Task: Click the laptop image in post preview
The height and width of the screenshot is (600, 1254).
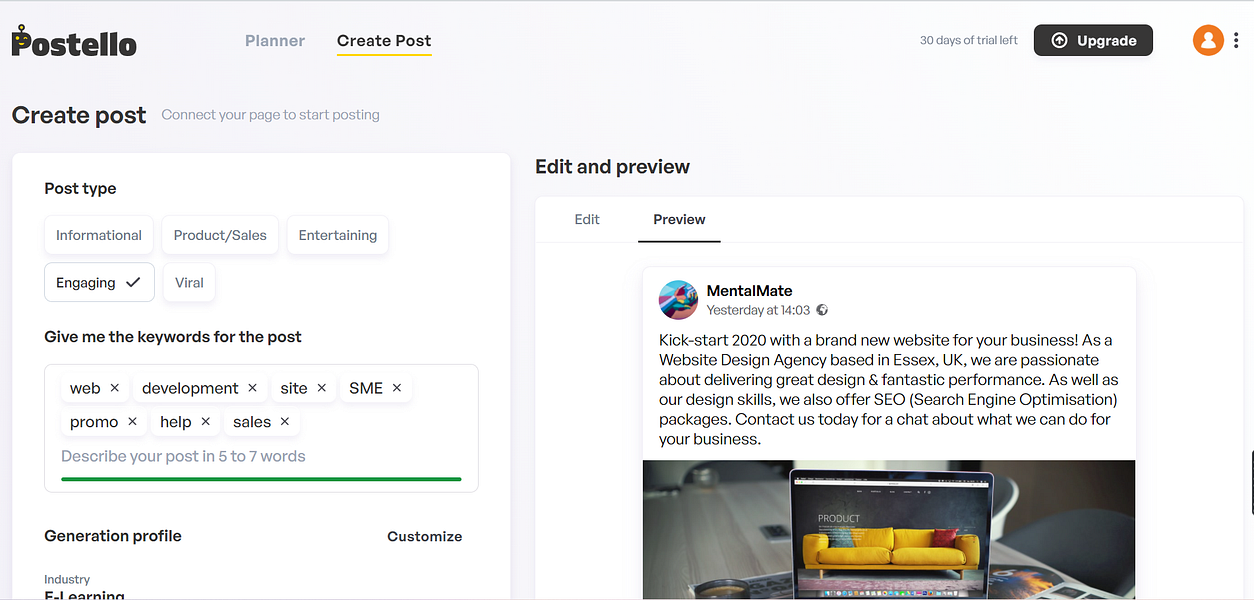Action: (889, 529)
